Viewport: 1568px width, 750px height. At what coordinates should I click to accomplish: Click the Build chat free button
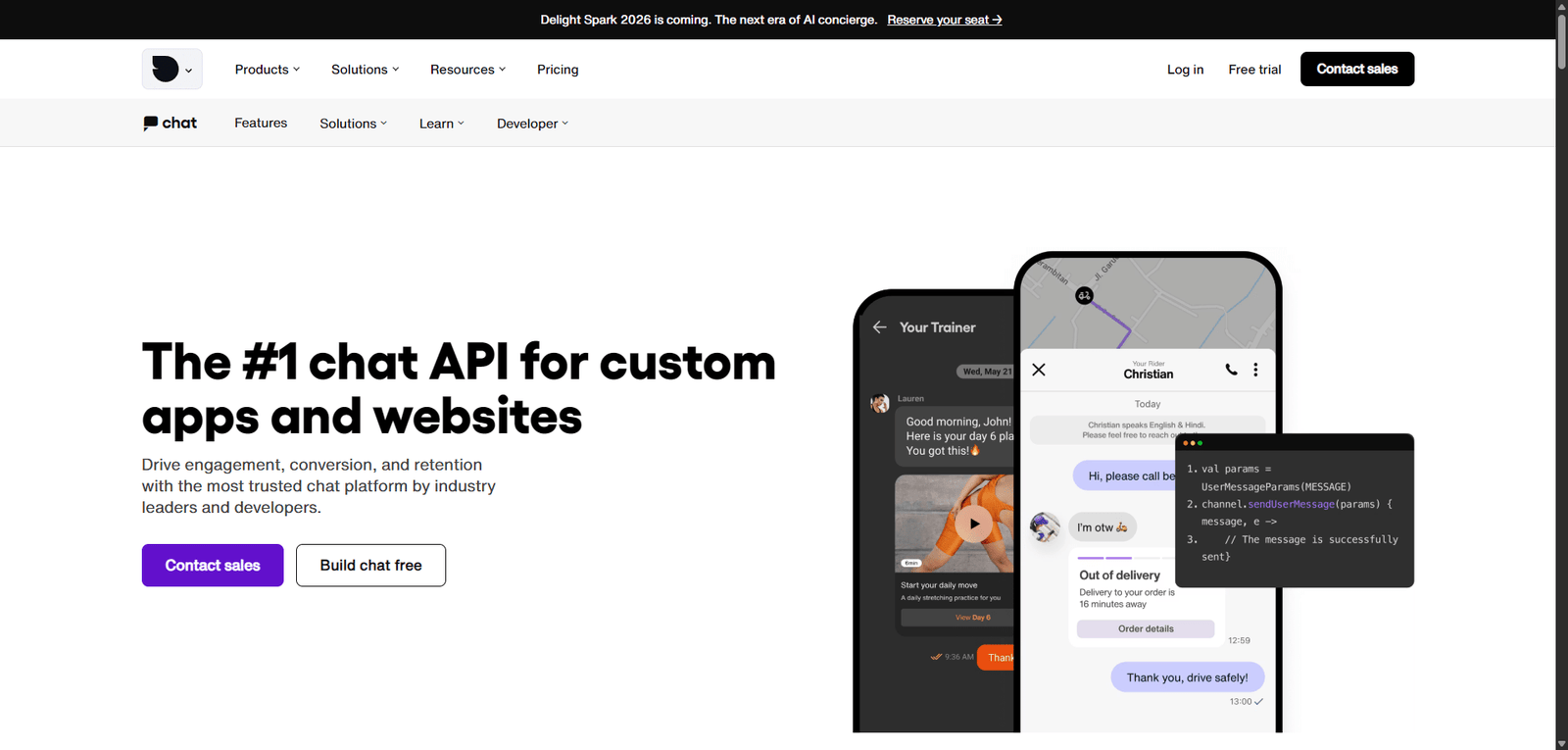pyautogui.click(x=370, y=566)
